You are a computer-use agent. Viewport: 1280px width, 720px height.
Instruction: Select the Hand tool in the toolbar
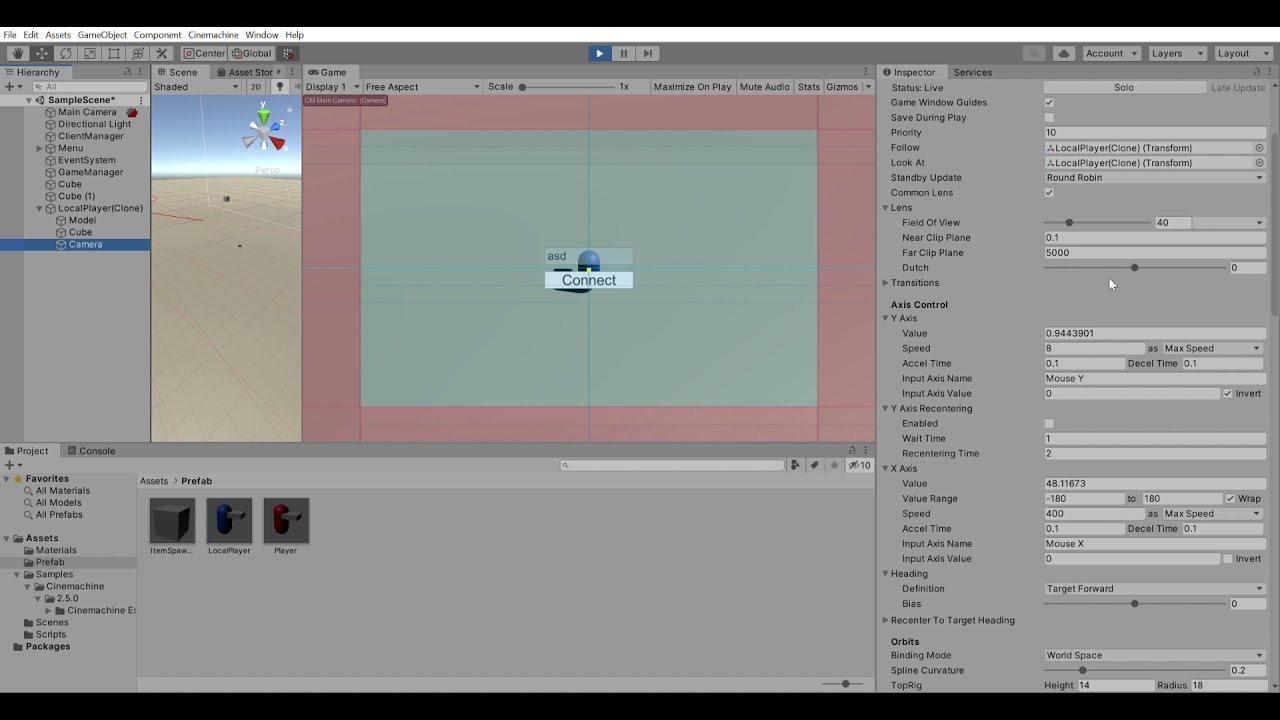click(x=17, y=53)
